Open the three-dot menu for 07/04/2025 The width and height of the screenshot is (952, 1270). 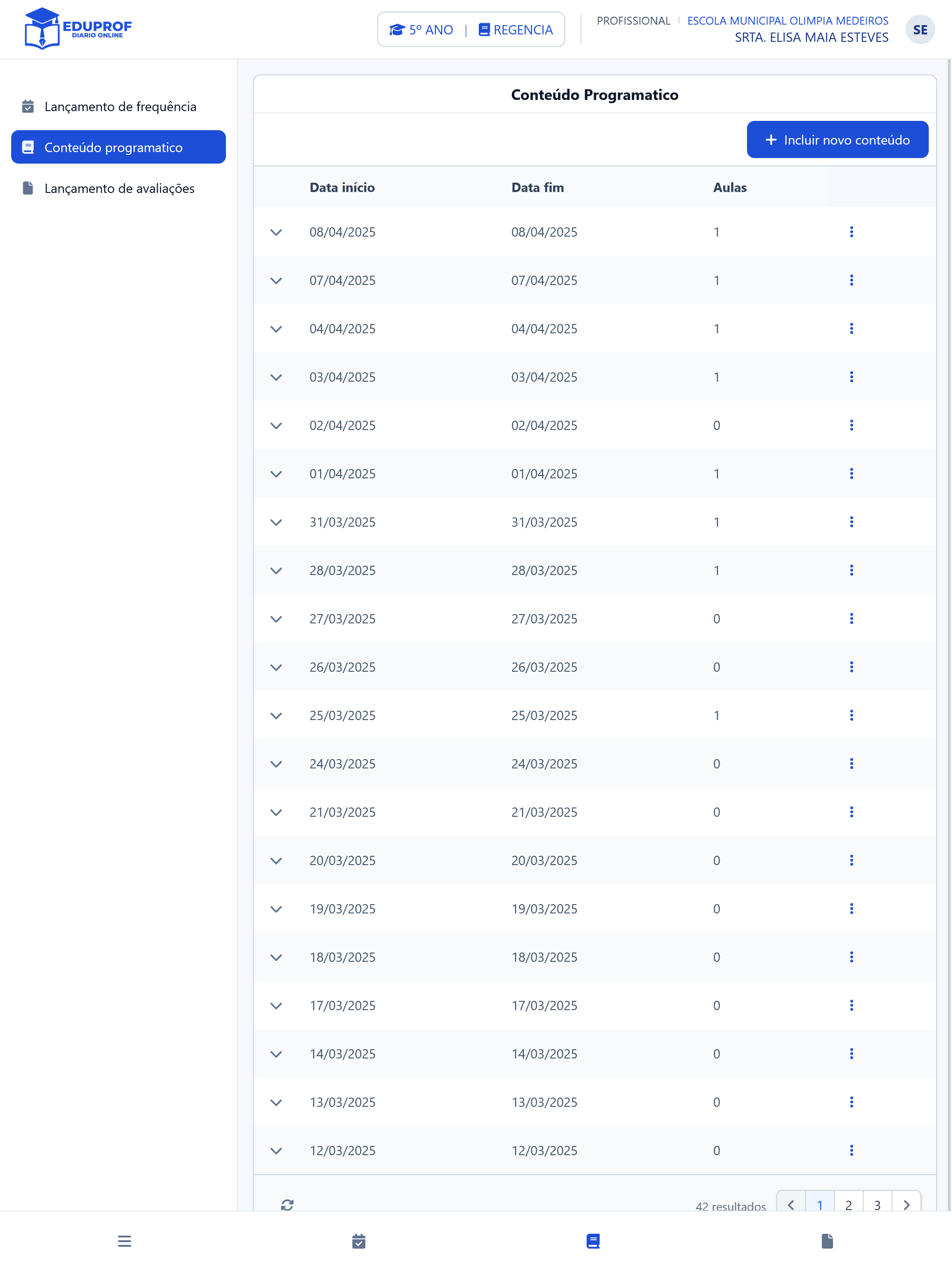click(851, 280)
